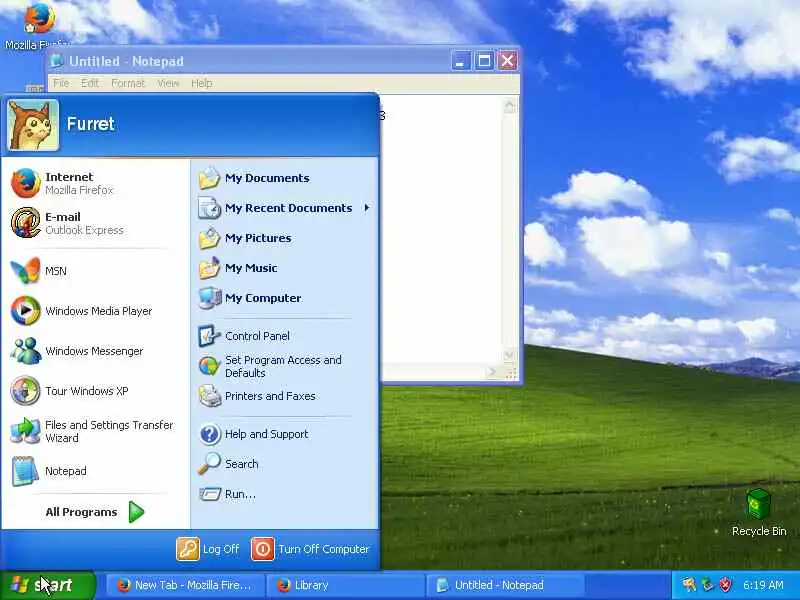Image resolution: width=800 pixels, height=600 pixels.
Task: Open Control Panel icon
Action: coord(209,336)
